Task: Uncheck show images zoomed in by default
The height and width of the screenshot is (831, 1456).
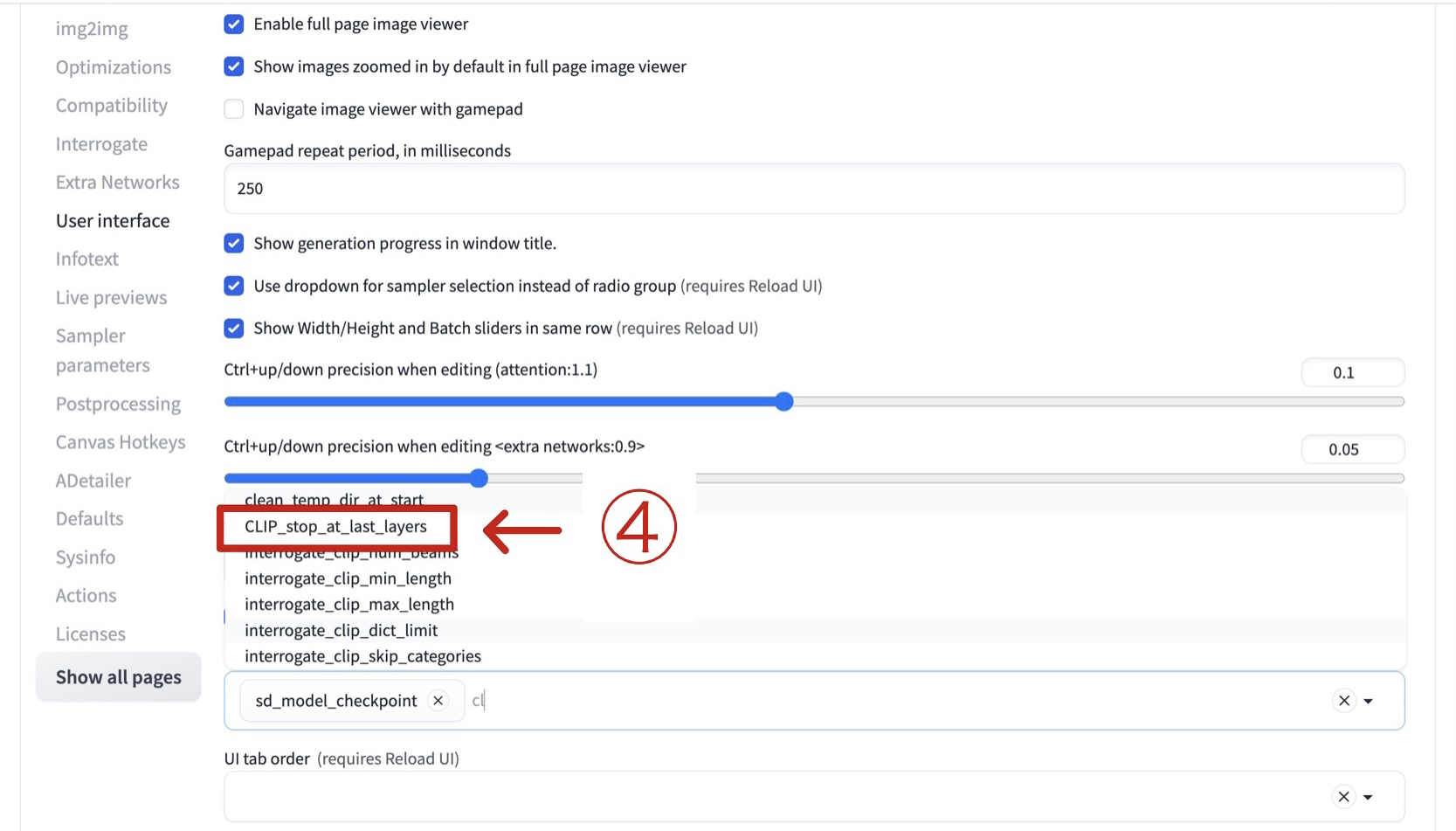Action: tap(234, 66)
